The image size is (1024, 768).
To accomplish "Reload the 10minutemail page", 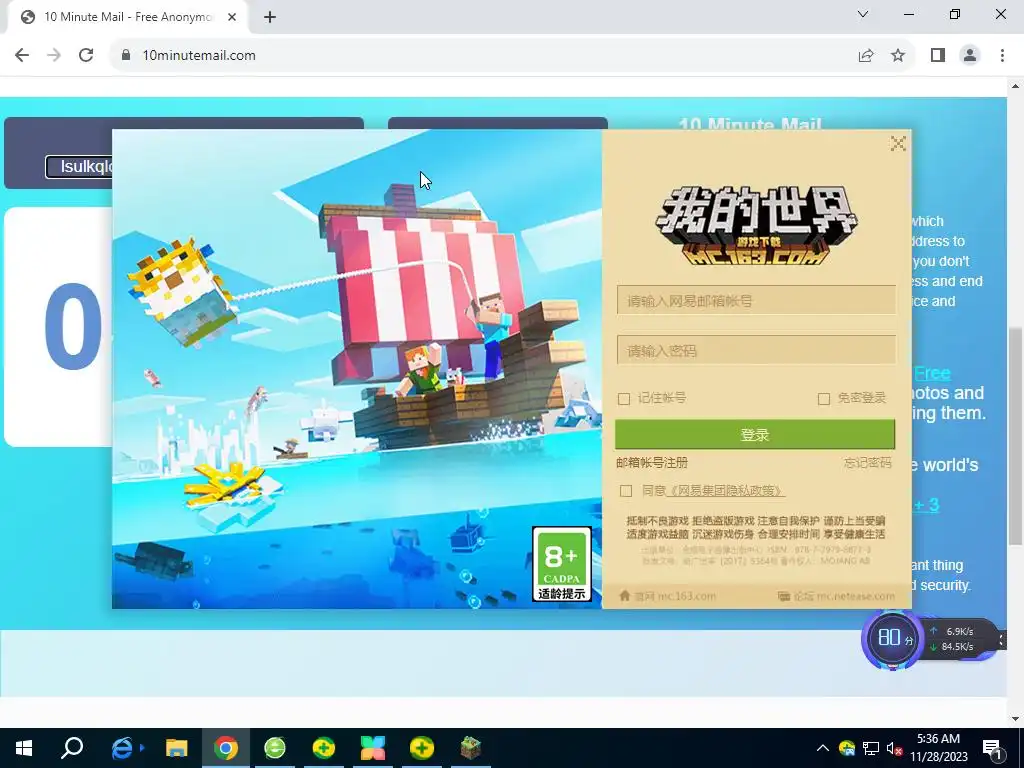I will coord(86,55).
